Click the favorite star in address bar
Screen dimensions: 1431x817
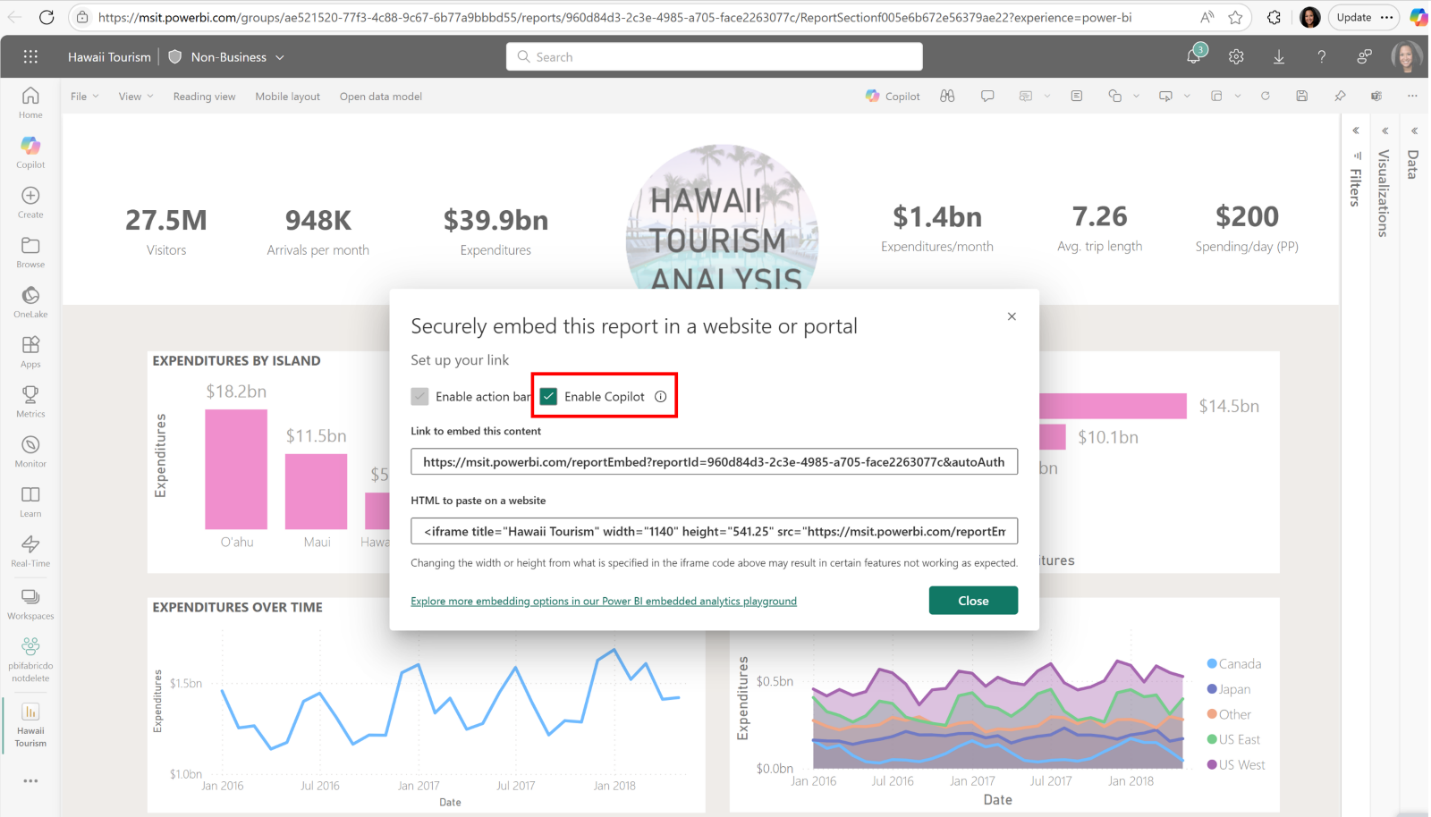[1236, 17]
